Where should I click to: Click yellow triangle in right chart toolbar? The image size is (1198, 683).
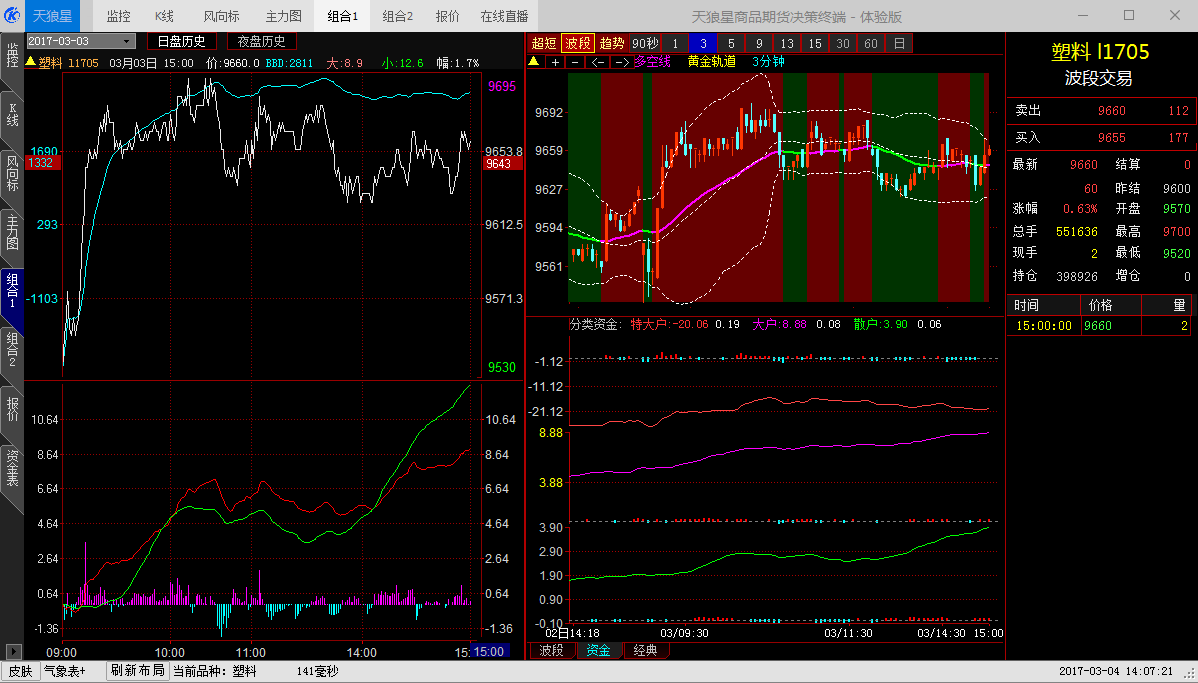[535, 62]
